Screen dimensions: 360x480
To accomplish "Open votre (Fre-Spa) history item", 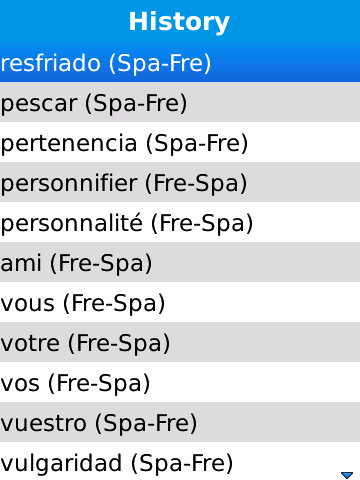I will (x=180, y=342).
